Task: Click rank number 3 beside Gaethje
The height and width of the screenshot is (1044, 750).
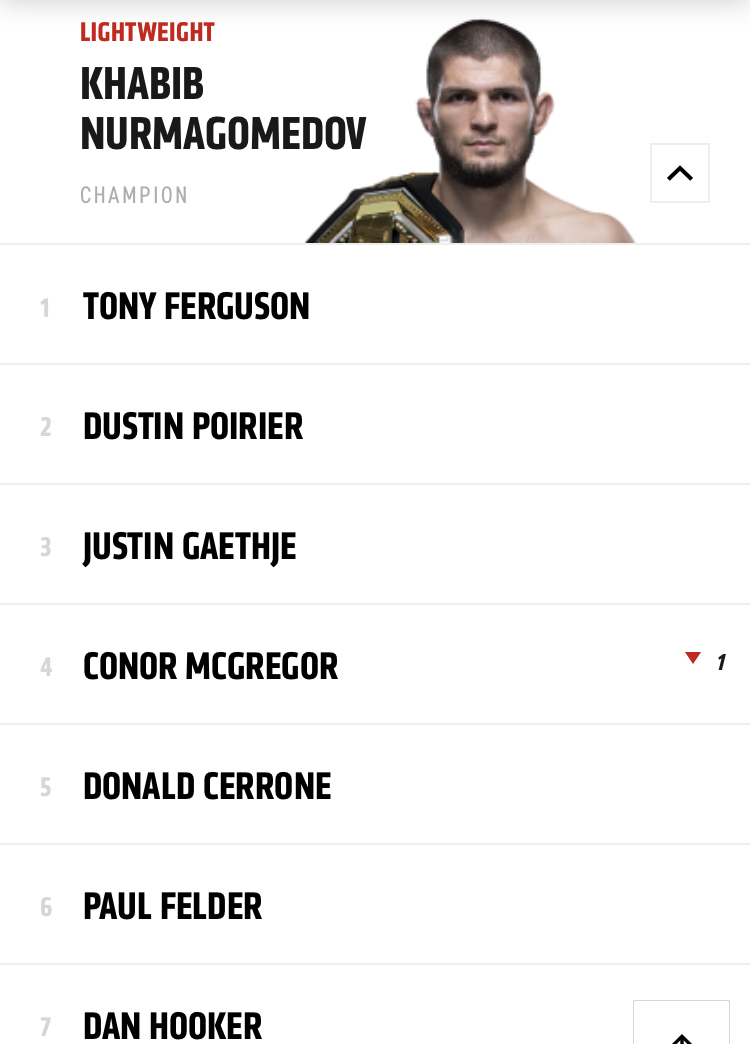Action: [x=45, y=547]
